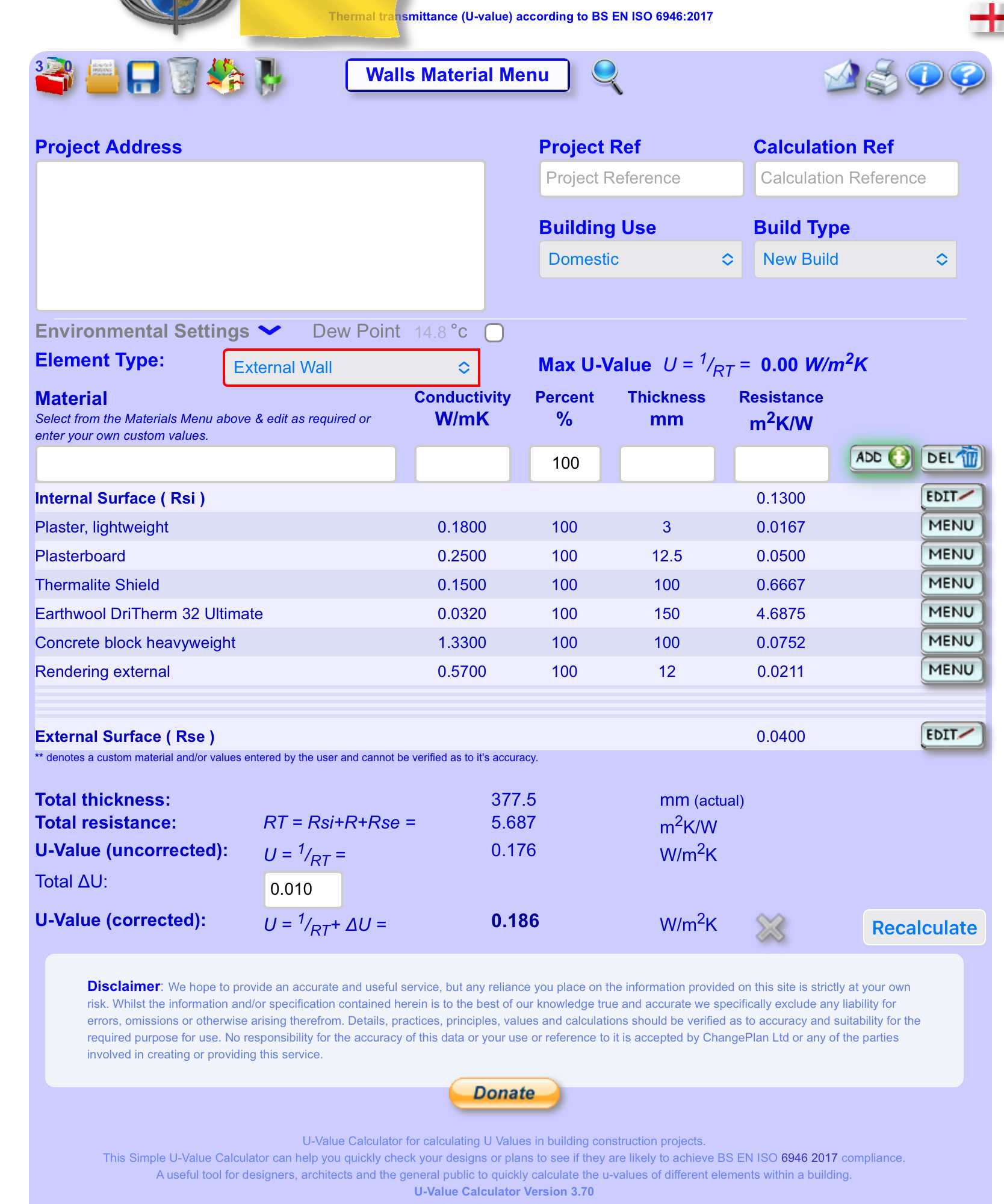This screenshot has width=1004, height=1204.
Task: Open the Build Type dropdown
Action: click(855, 259)
